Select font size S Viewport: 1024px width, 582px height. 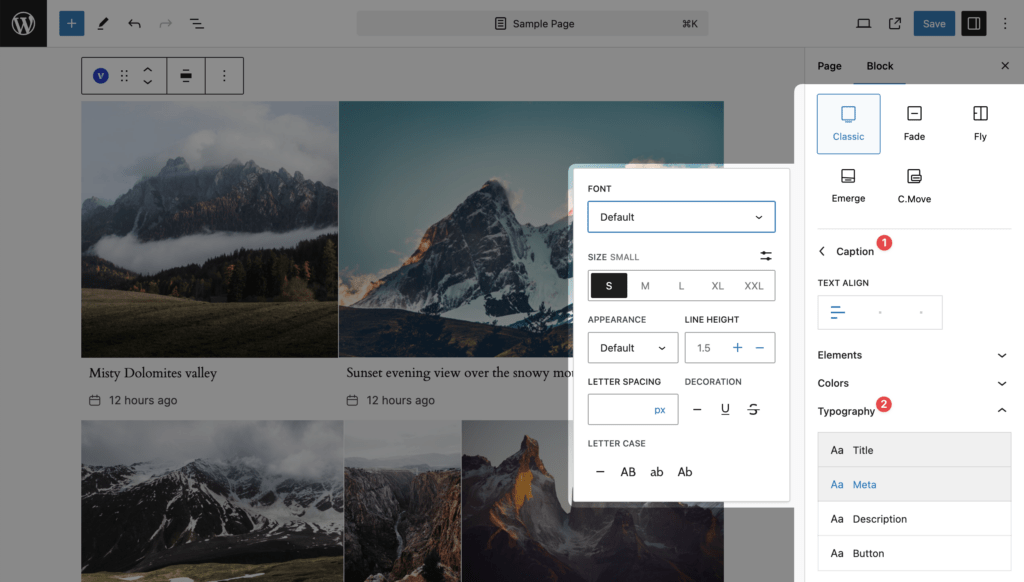[609, 285]
